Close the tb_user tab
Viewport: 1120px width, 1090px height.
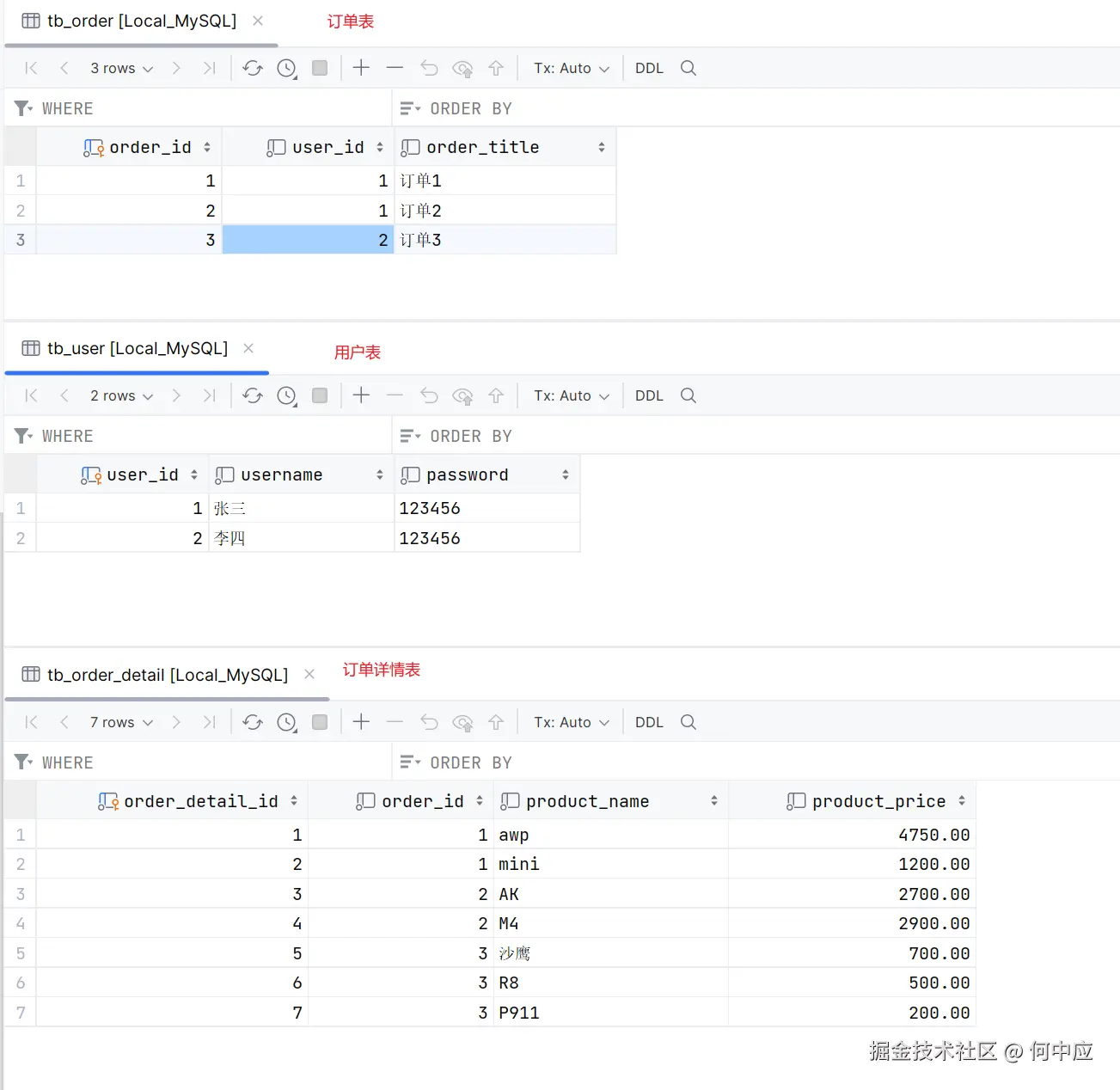tap(248, 348)
